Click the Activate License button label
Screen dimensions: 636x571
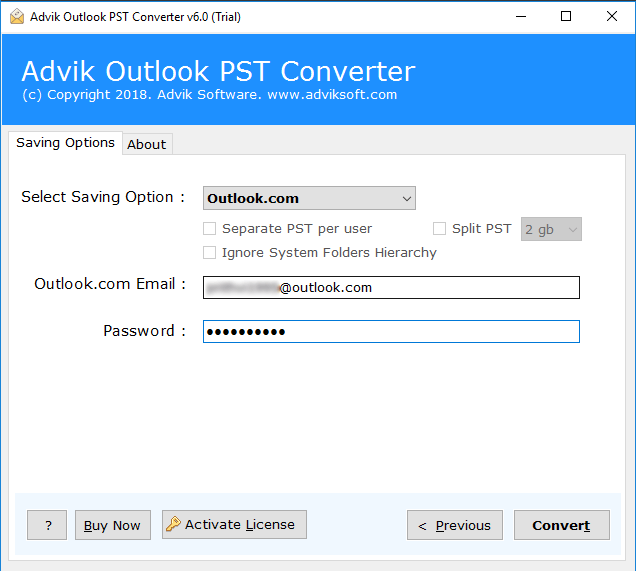click(240, 524)
